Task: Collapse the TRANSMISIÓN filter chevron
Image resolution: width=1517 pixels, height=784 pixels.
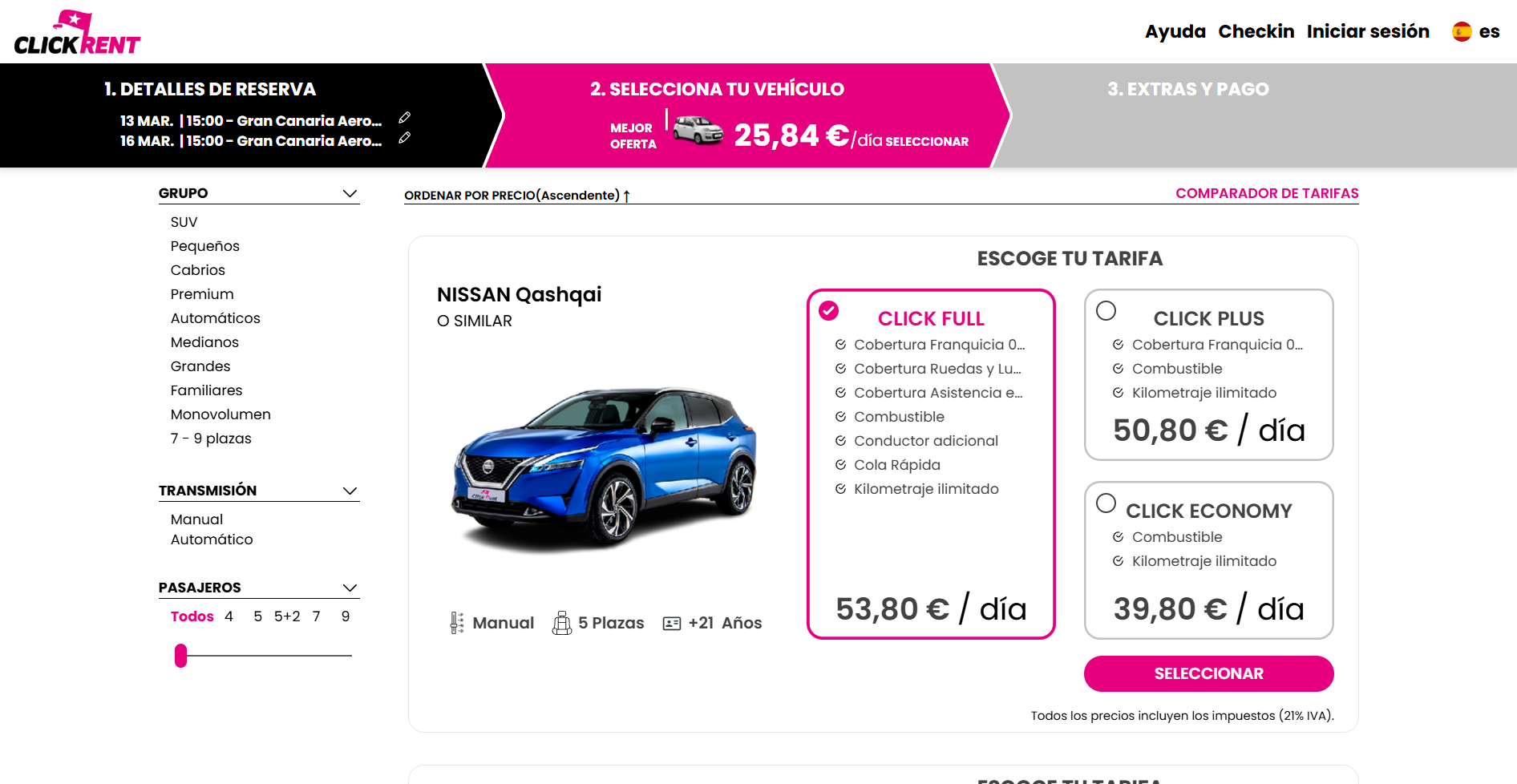Action: [x=350, y=491]
